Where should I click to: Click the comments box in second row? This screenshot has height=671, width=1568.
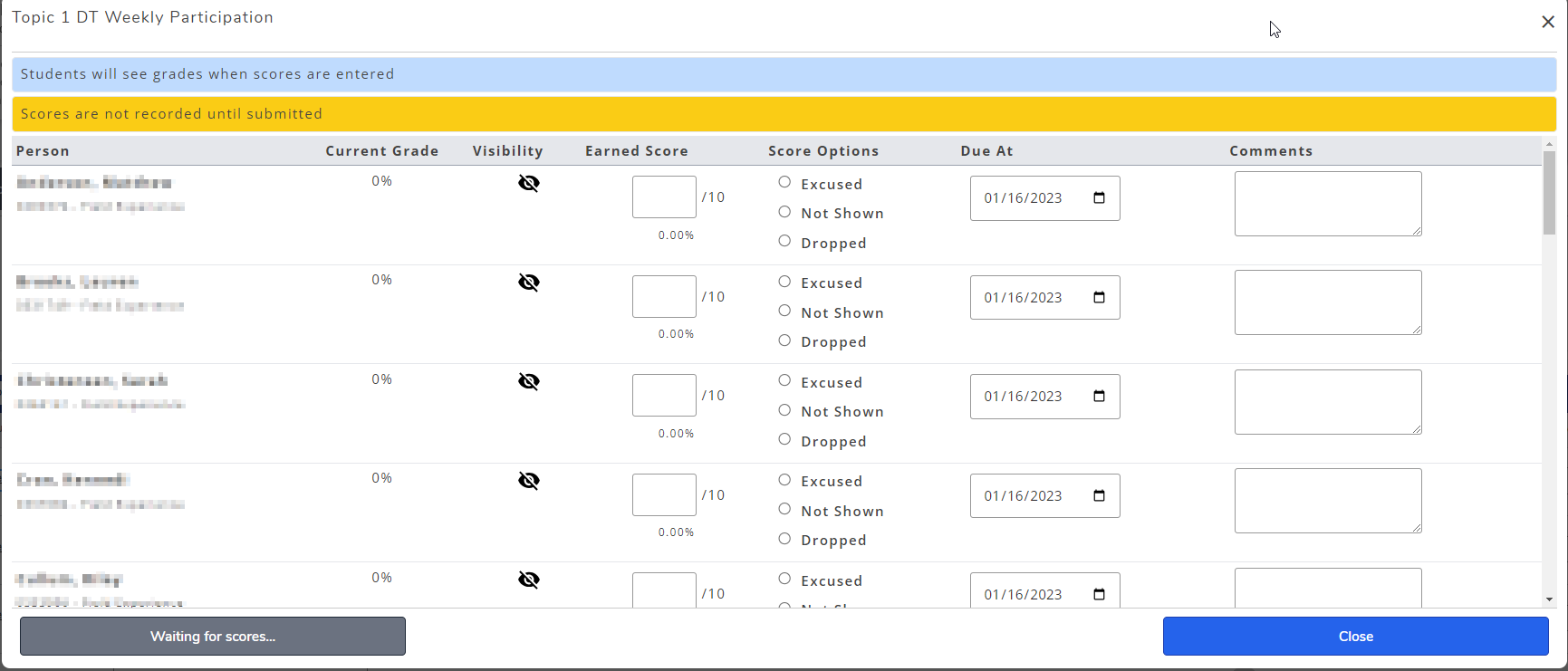click(x=1327, y=302)
